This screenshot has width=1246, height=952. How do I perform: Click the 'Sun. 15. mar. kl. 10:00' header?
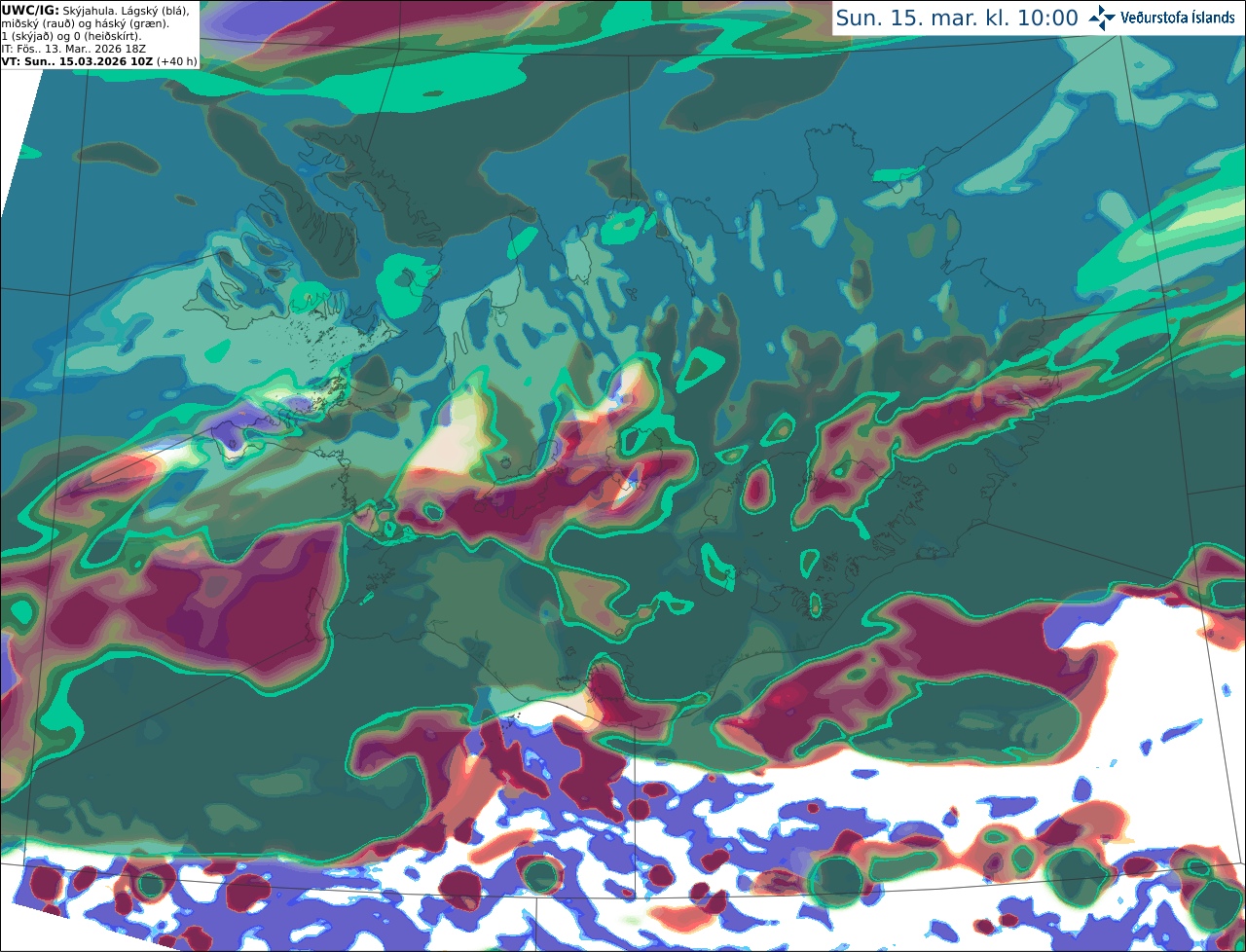point(956,18)
